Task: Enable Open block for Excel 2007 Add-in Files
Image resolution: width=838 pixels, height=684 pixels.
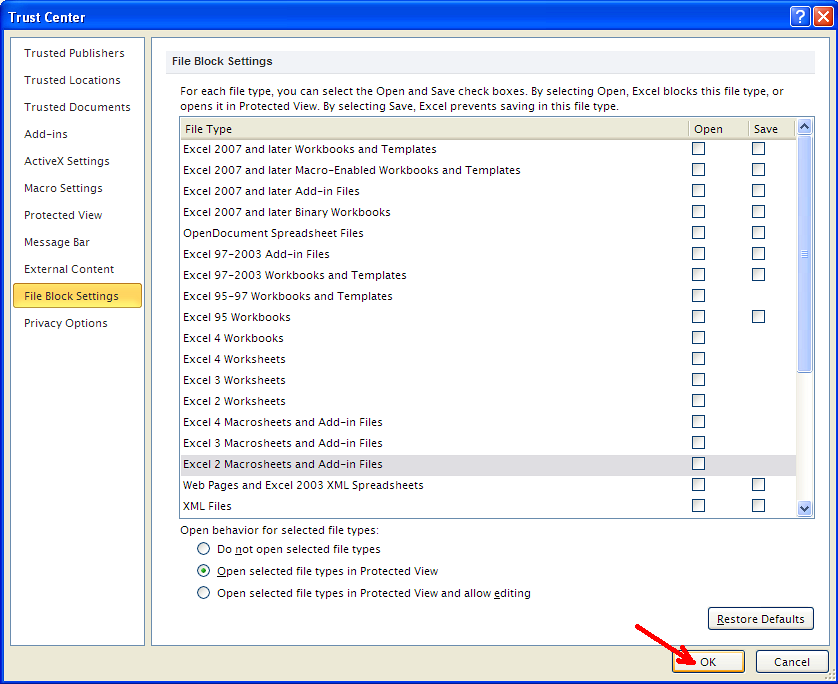Action: click(x=698, y=190)
